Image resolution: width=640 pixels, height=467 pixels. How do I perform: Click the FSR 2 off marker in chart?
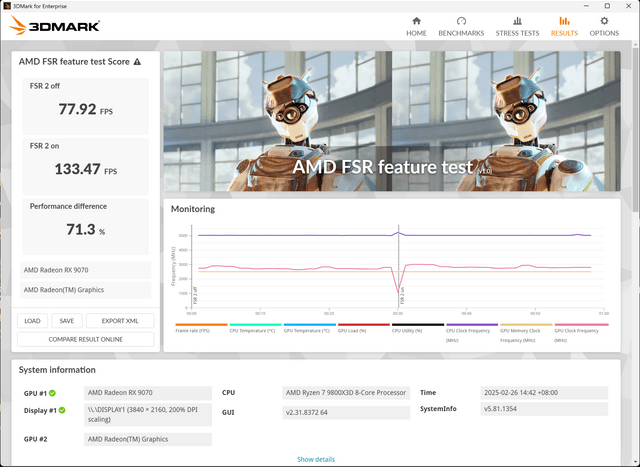195,295
